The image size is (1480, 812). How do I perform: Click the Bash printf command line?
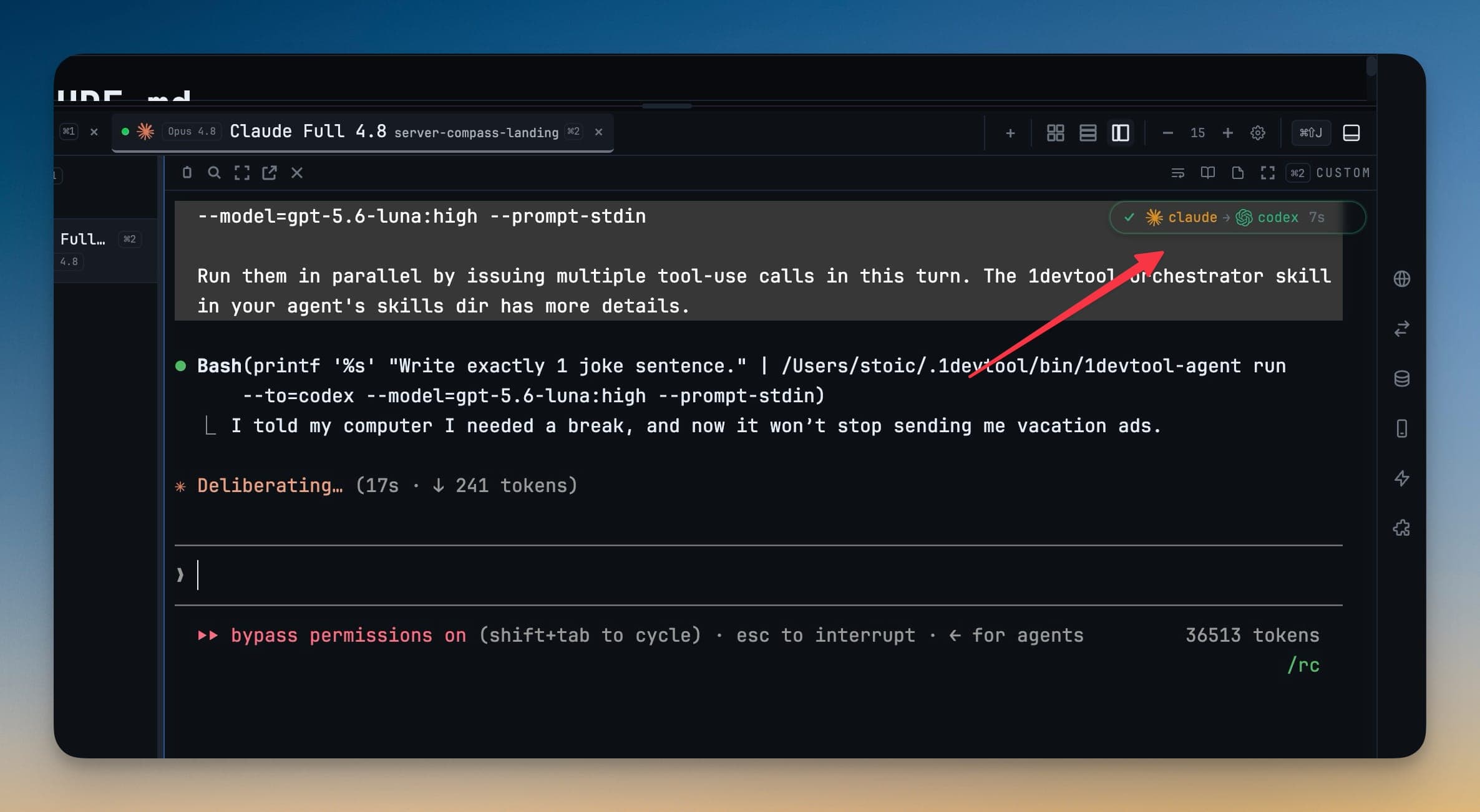click(741, 365)
